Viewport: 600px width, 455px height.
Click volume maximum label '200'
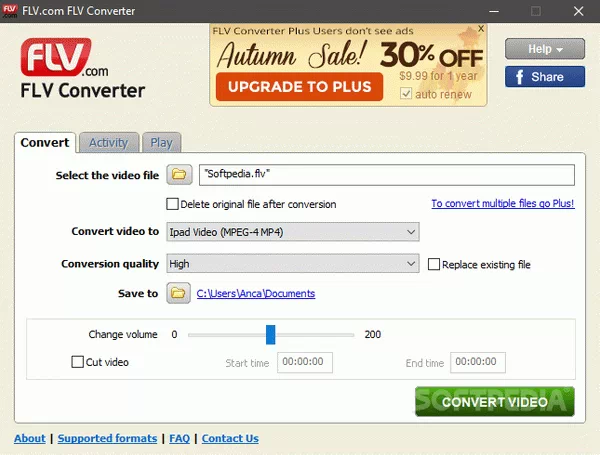tap(373, 334)
